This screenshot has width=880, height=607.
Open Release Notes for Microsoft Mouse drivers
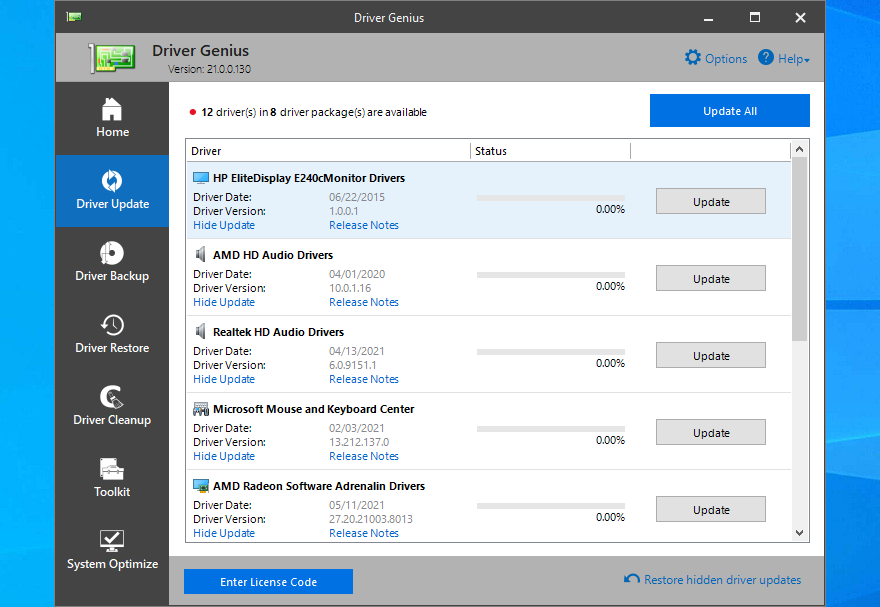pos(363,456)
